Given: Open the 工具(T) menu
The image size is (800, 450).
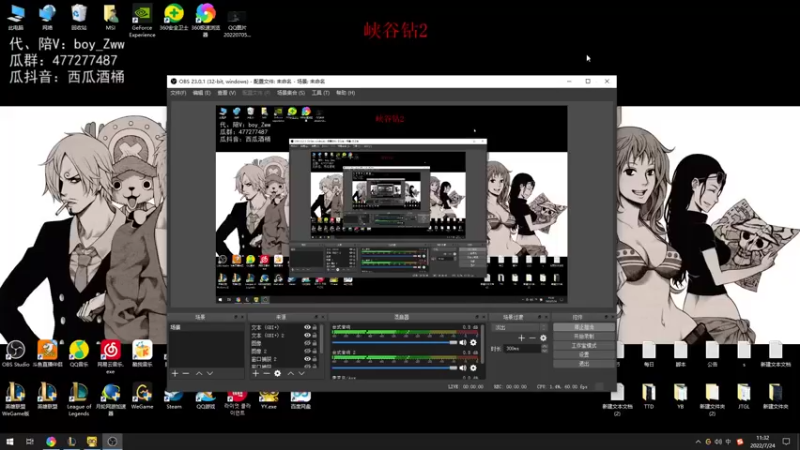Looking at the screenshot, I should pyautogui.click(x=320, y=93).
